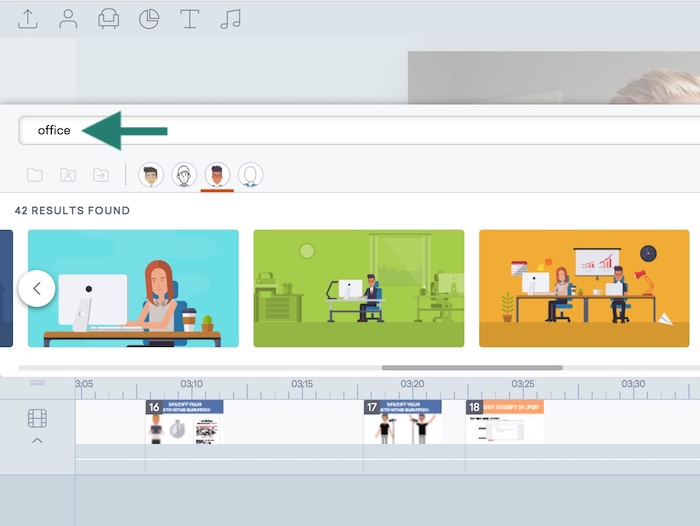
Task: Open the music note audio library
Action: tap(230, 19)
